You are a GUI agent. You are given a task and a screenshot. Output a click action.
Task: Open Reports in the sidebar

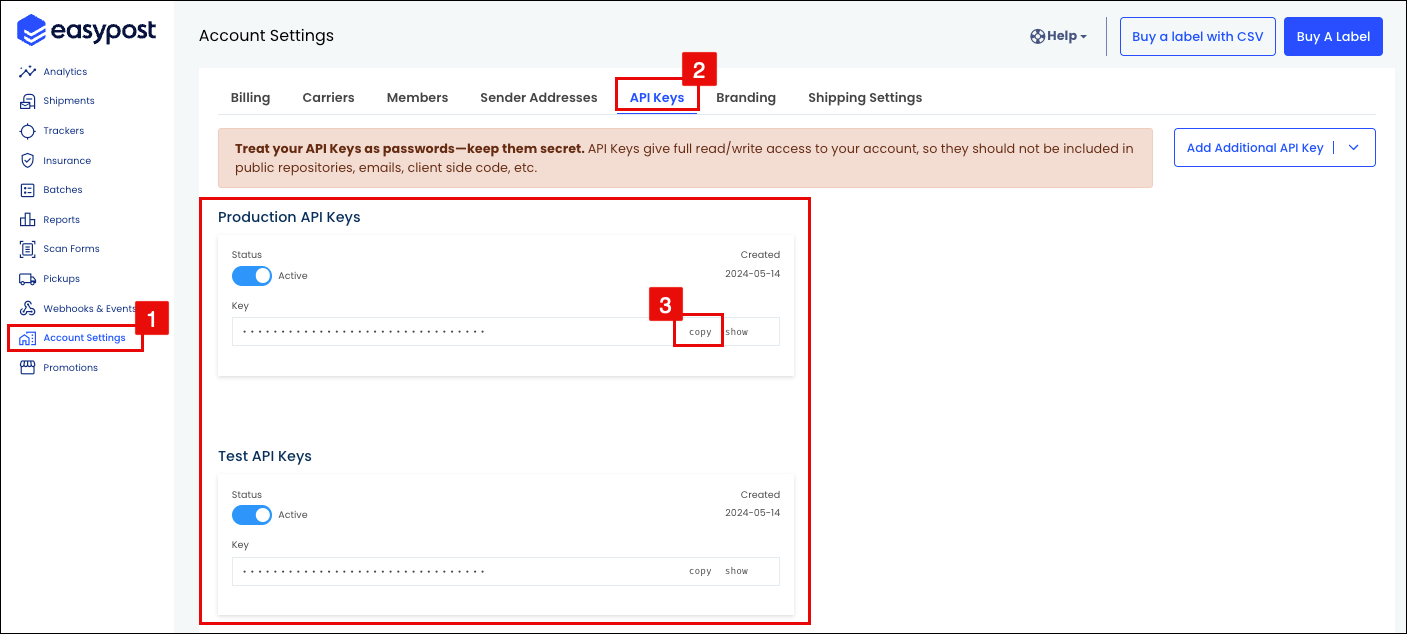61,219
